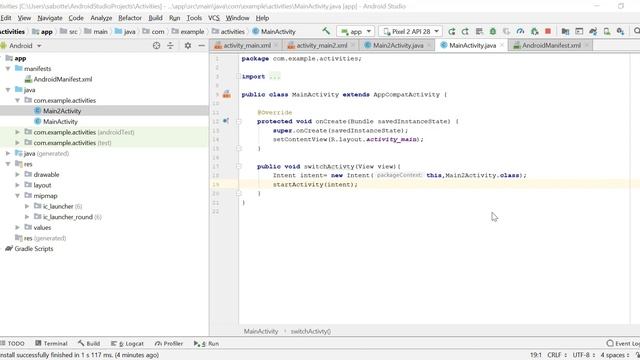This screenshot has height=360, width=640.
Task: Expand the values folder
Action: pos(18,228)
